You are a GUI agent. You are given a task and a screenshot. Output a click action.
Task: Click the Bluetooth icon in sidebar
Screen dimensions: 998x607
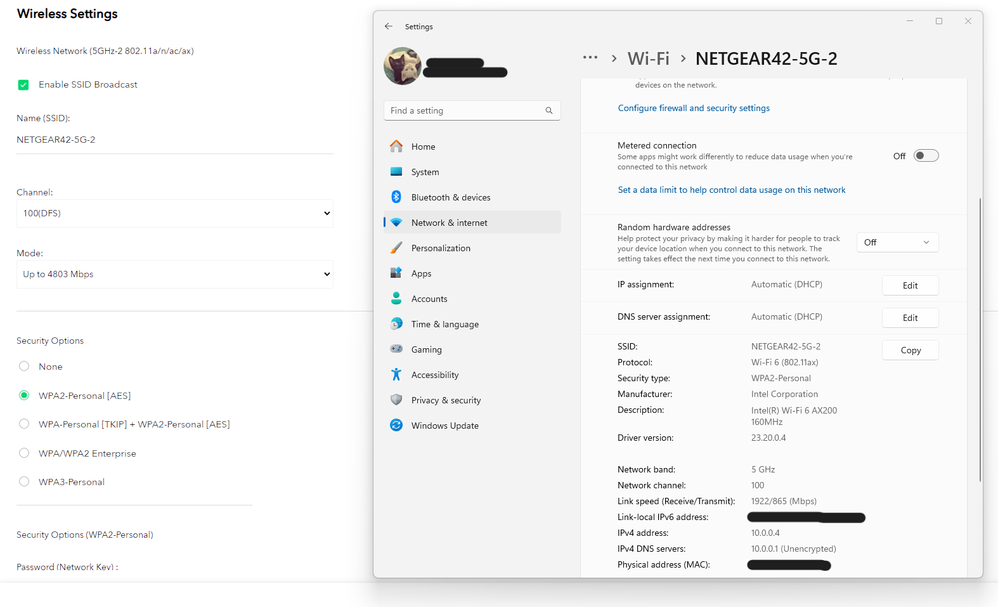click(396, 197)
